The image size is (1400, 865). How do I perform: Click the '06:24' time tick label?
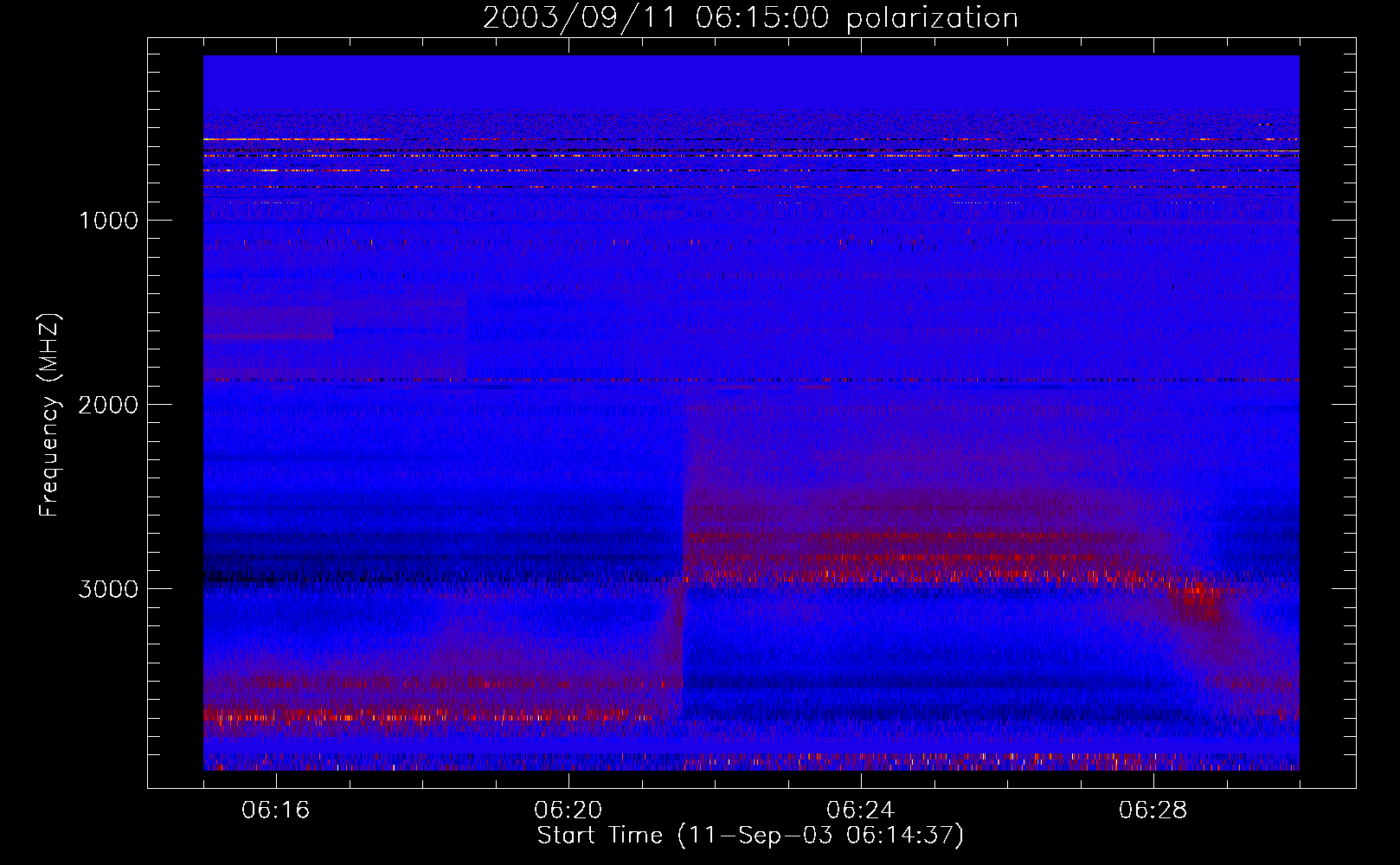(861, 811)
